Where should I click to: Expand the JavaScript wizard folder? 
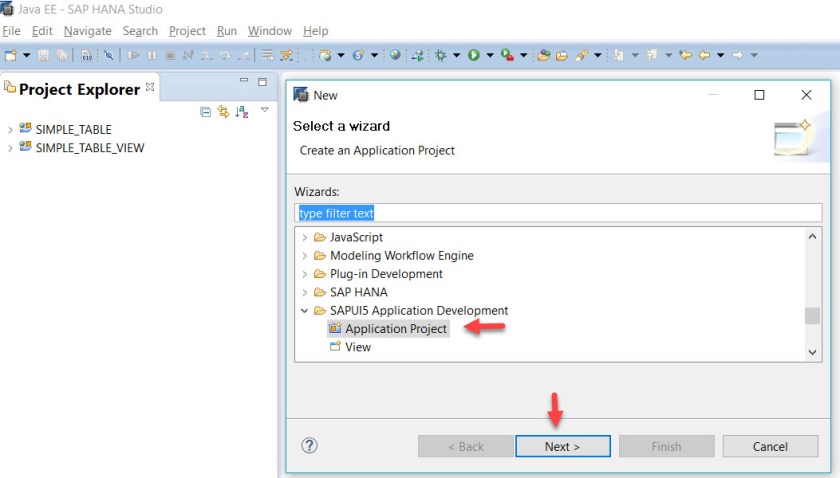[x=304, y=237]
